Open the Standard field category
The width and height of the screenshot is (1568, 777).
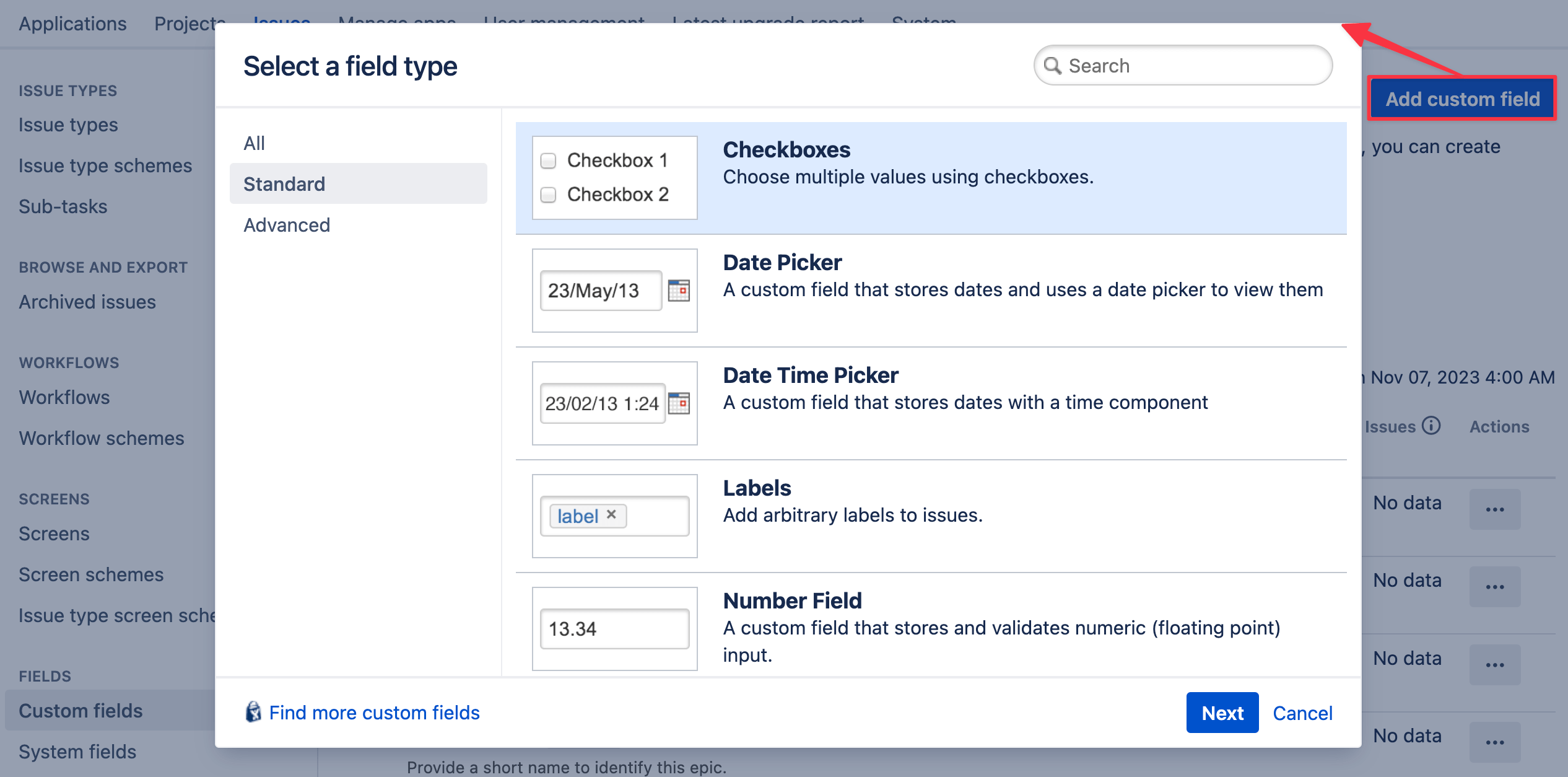(x=284, y=183)
